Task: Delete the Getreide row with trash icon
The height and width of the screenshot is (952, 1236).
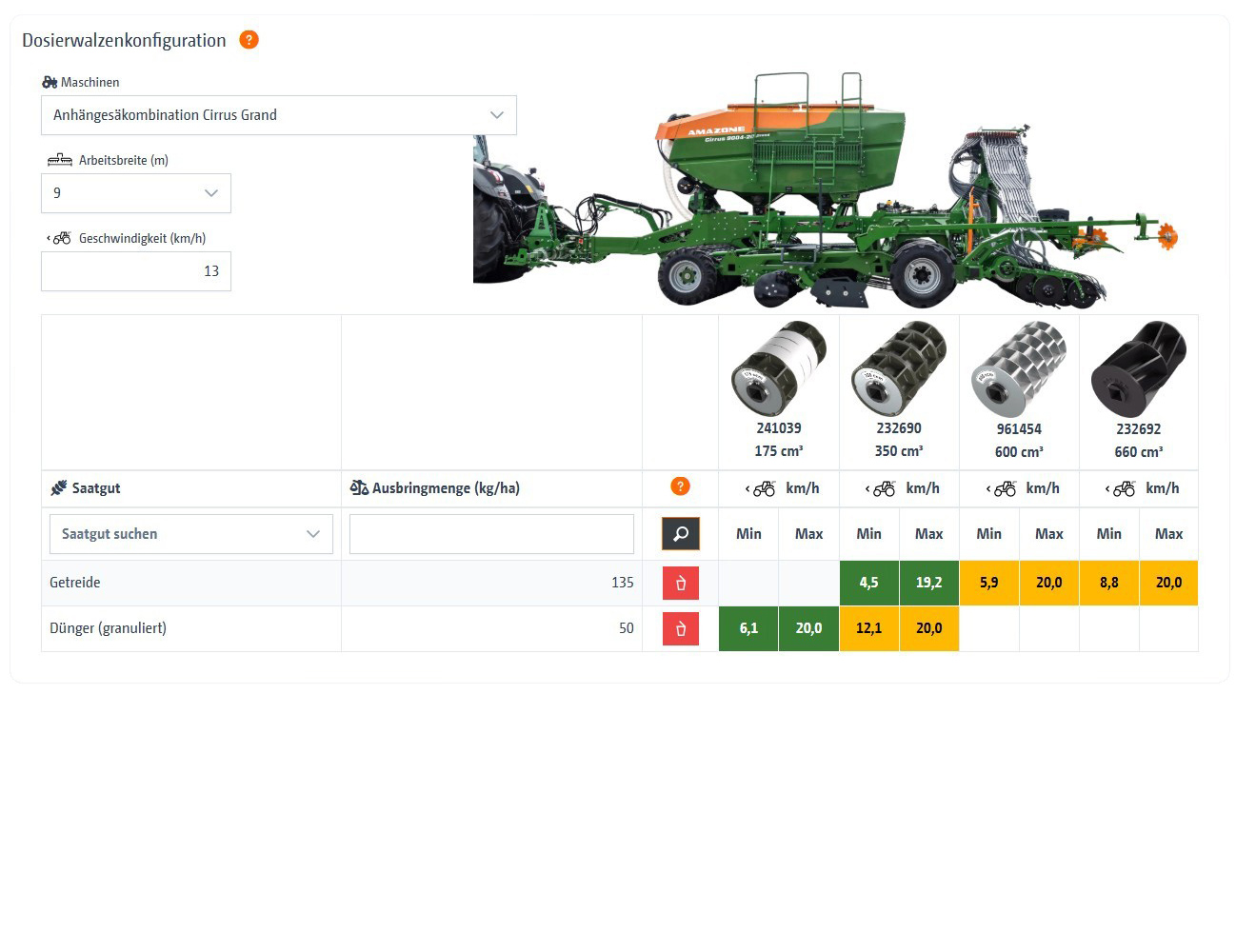Action: pyautogui.click(x=681, y=583)
